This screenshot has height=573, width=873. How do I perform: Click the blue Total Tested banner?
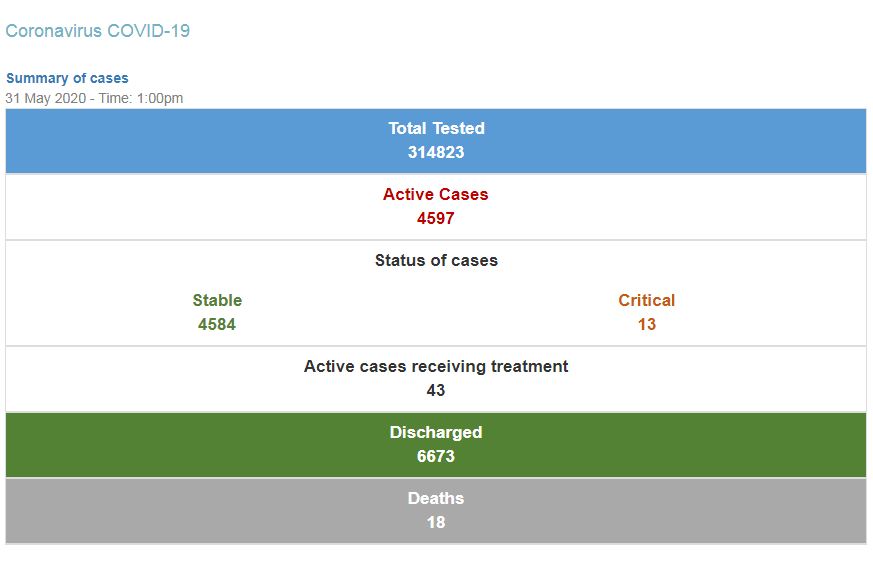[x=436, y=141]
